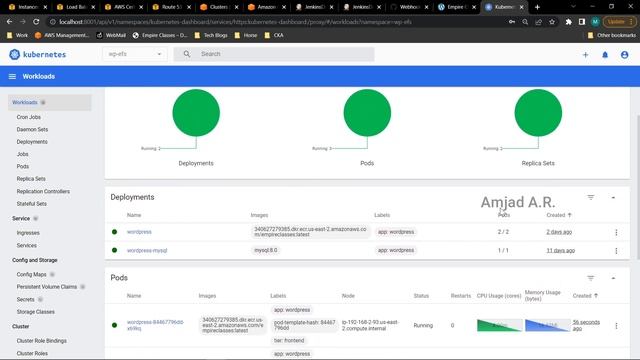Click the pod CPU usage green chart
The width and height of the screenshot is (640, 360).
coord(500,325)
